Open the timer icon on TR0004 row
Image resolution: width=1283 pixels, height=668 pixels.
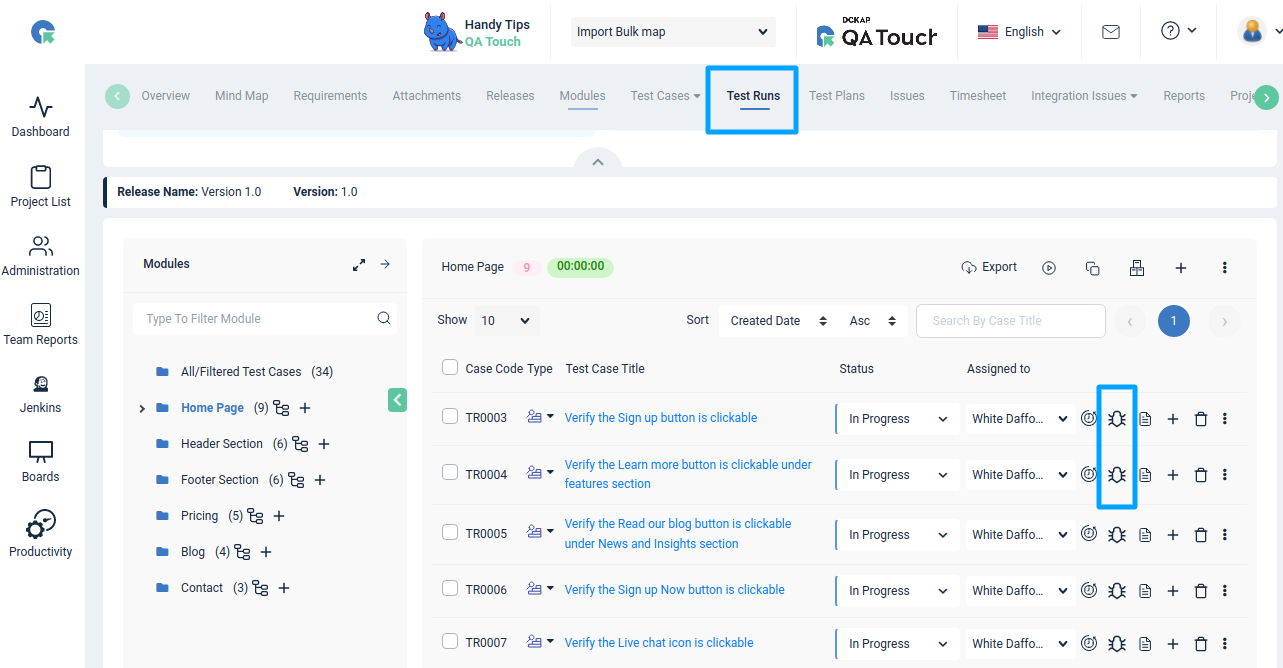[1089, 474]
